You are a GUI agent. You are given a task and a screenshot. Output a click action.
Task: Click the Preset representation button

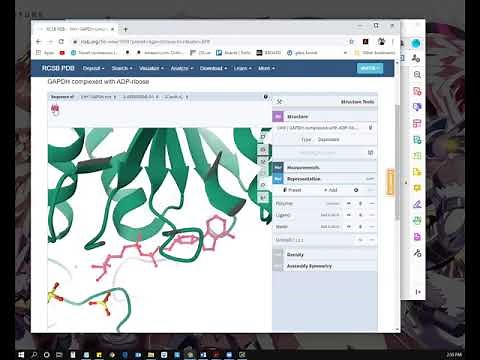pyautogui.click(x=292, y=190)
